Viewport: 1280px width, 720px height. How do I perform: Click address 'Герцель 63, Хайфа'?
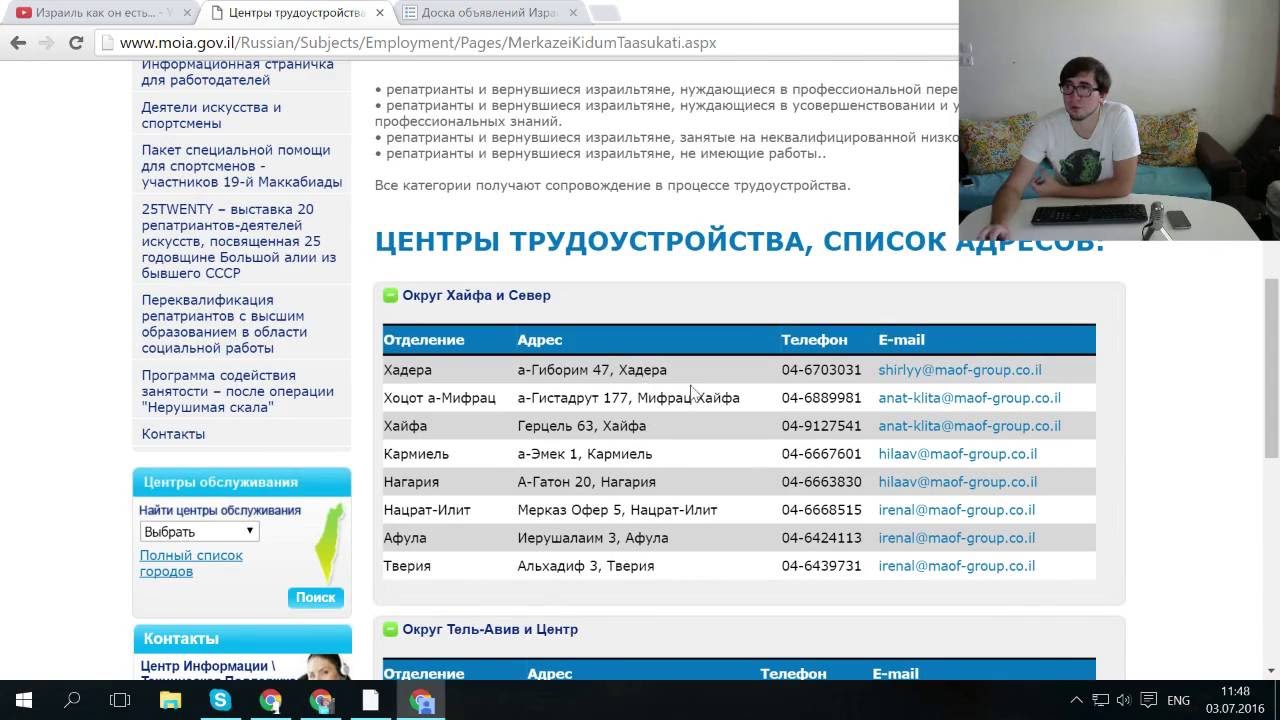pos(581,426)
